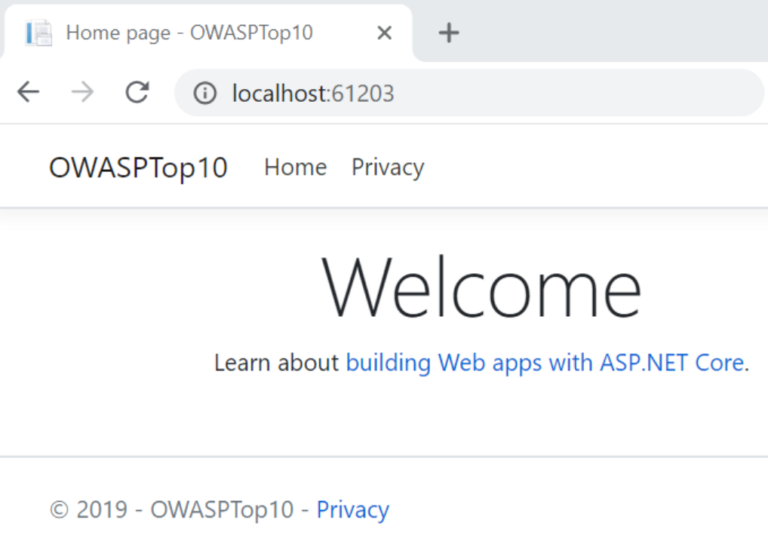
Task: Click the © 2019 - OWASPTop10 footer text
Action: tap(171, 510)
